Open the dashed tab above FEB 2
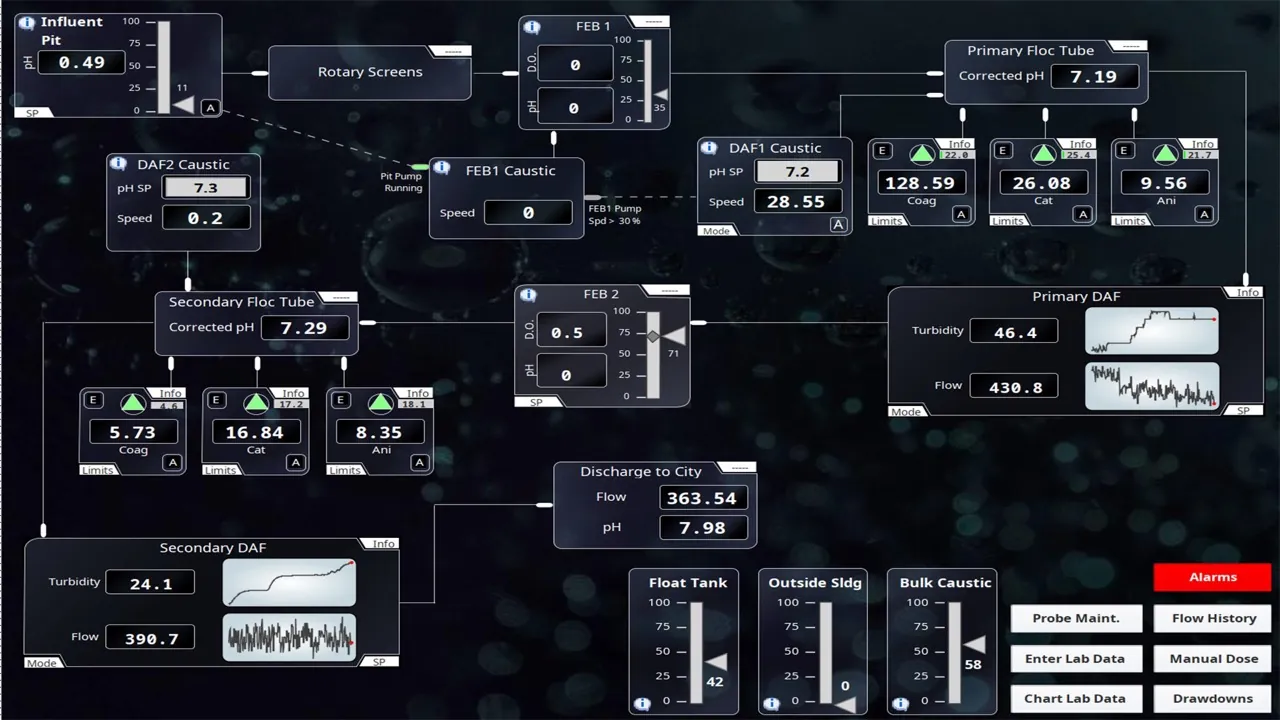The image size is (1280, 720). pos(666,290)
